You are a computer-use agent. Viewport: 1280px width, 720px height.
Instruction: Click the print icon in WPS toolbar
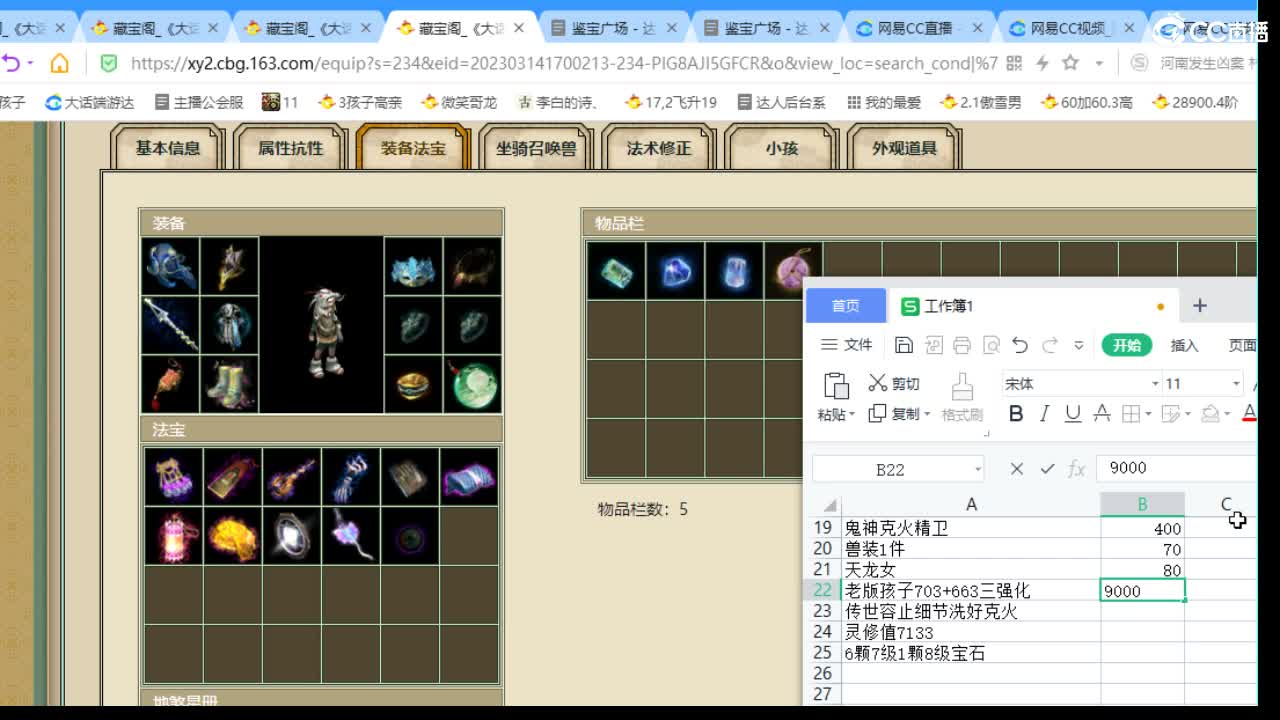962,345
